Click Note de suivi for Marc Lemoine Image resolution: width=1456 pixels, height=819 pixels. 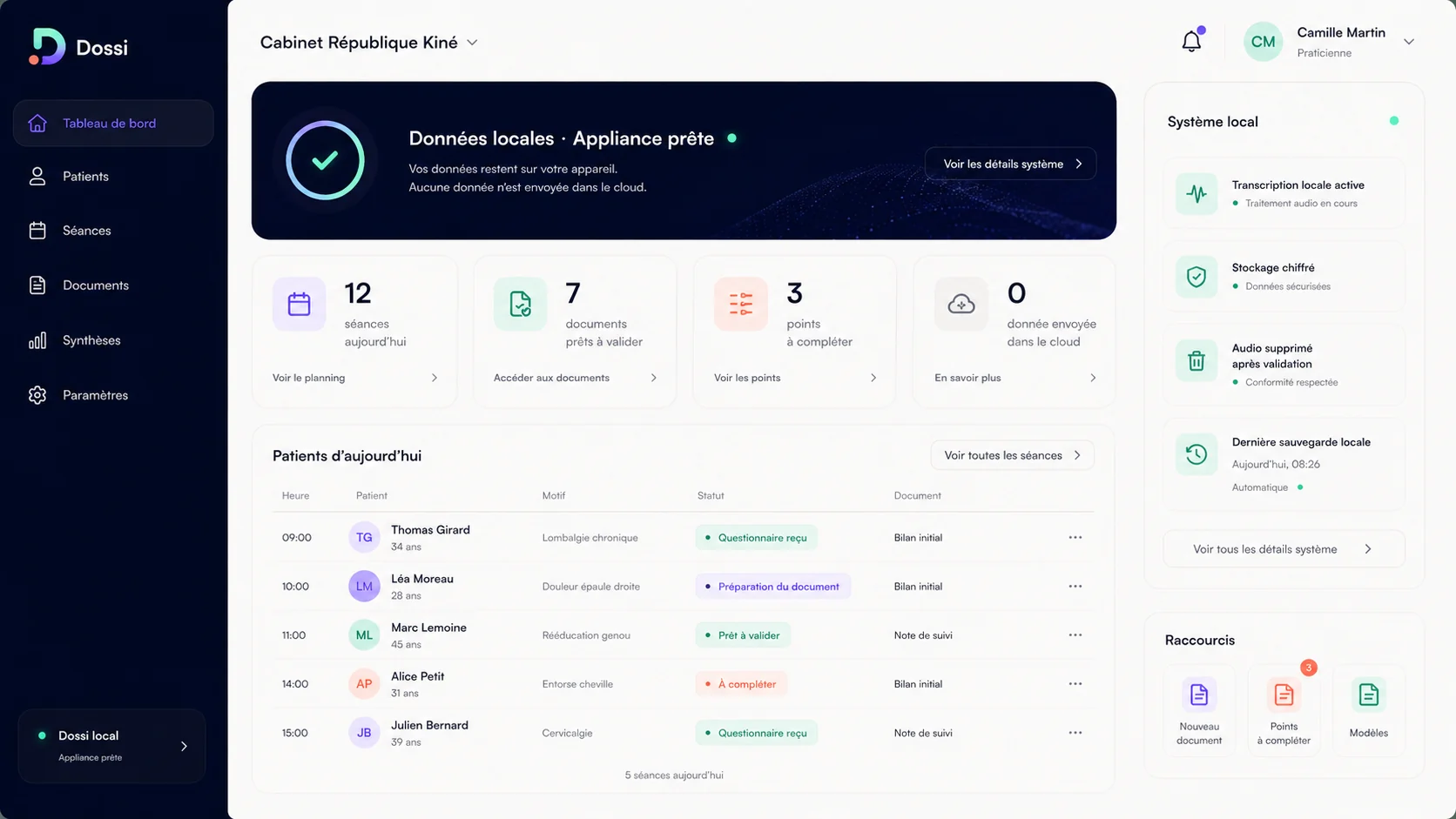(x=923, y=635)
